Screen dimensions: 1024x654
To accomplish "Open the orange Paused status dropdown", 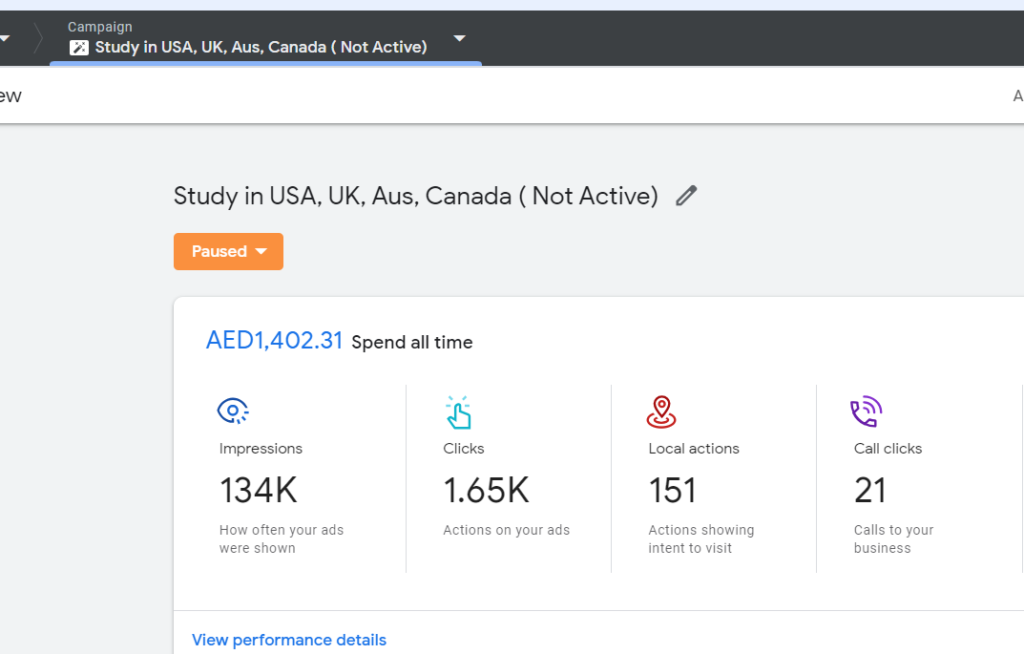I will 228,252.
